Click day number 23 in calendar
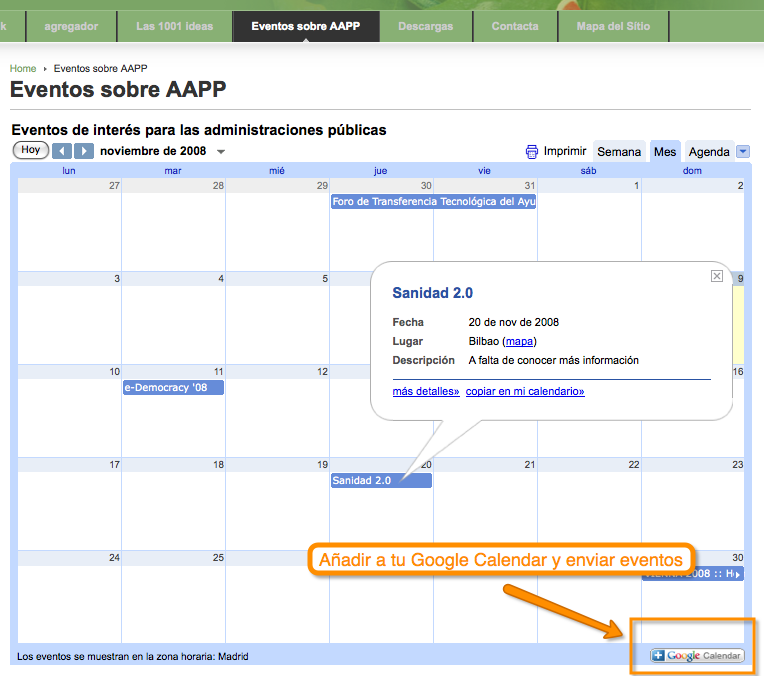This screenshot has height=676, width=764. 738,464
